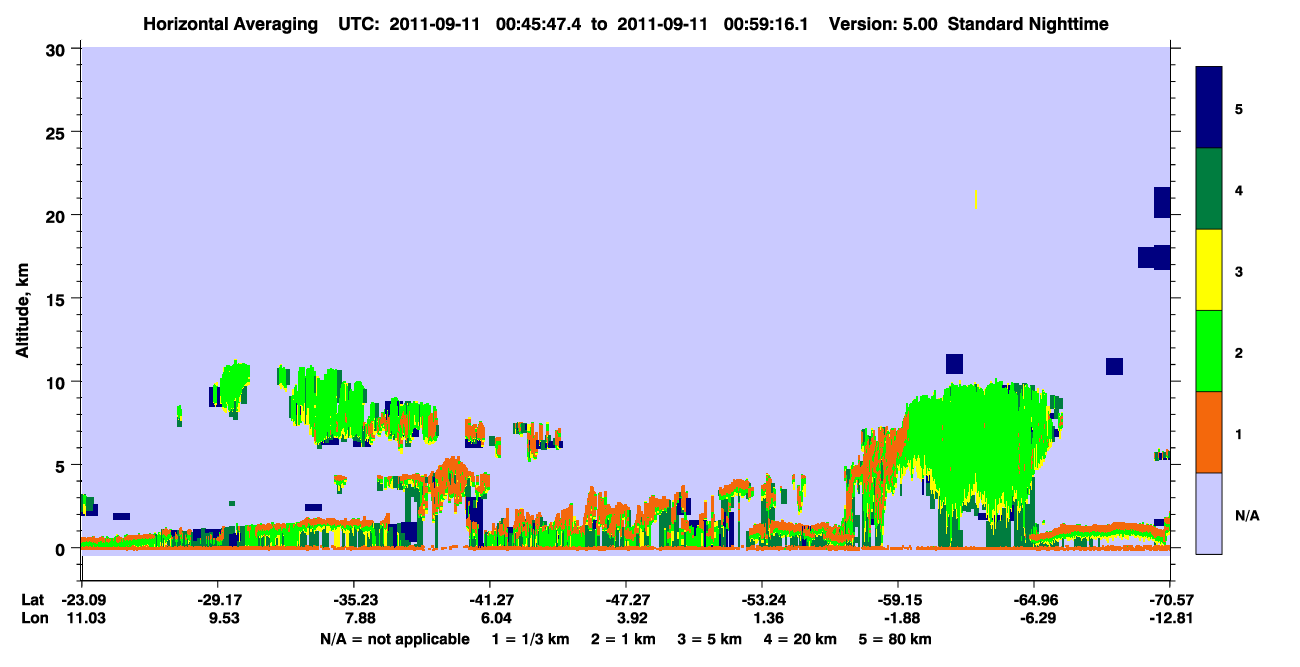
Task: Click the yellow level 3 legend swatch
Action: pos(1209,270)
